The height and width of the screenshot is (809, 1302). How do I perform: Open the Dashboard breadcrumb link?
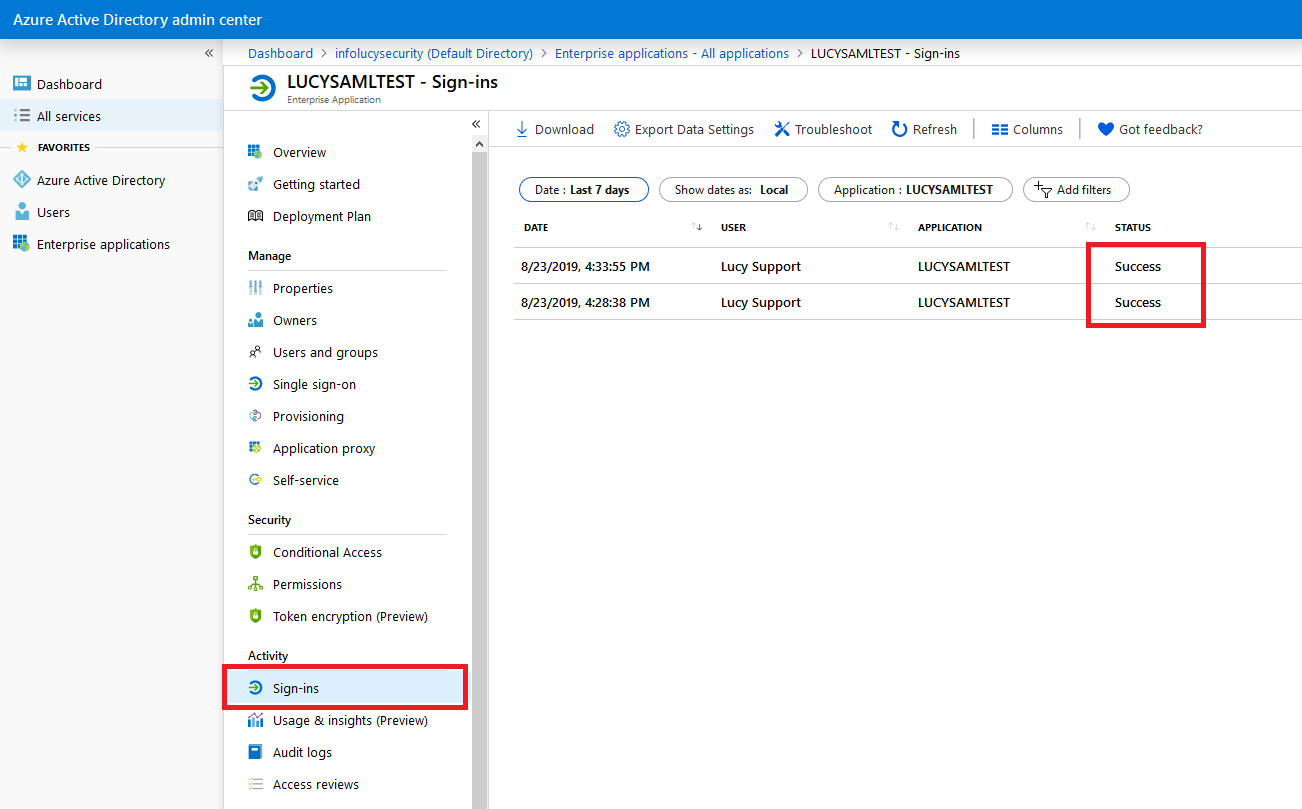(280, 53)
